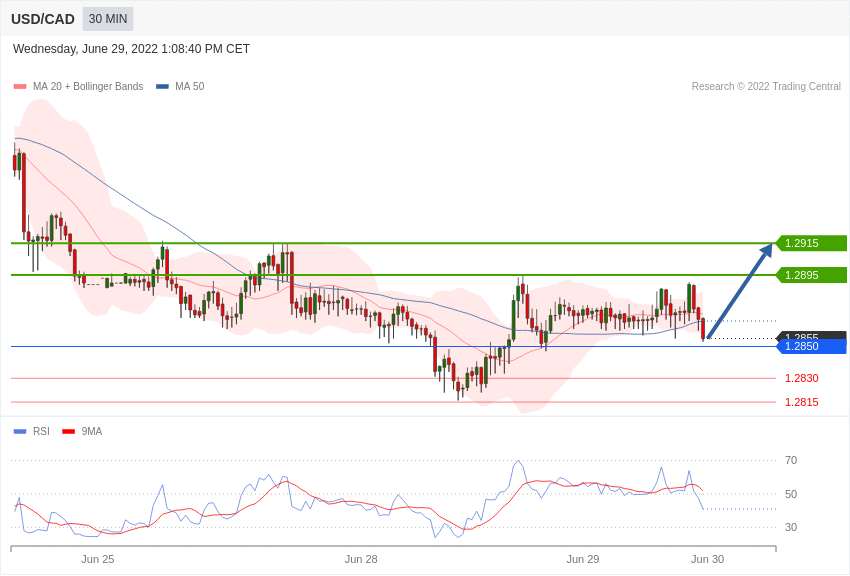The image size is (850, 576).
Task: Click the Jun 28 date axis label
Action: coord(361,559)
